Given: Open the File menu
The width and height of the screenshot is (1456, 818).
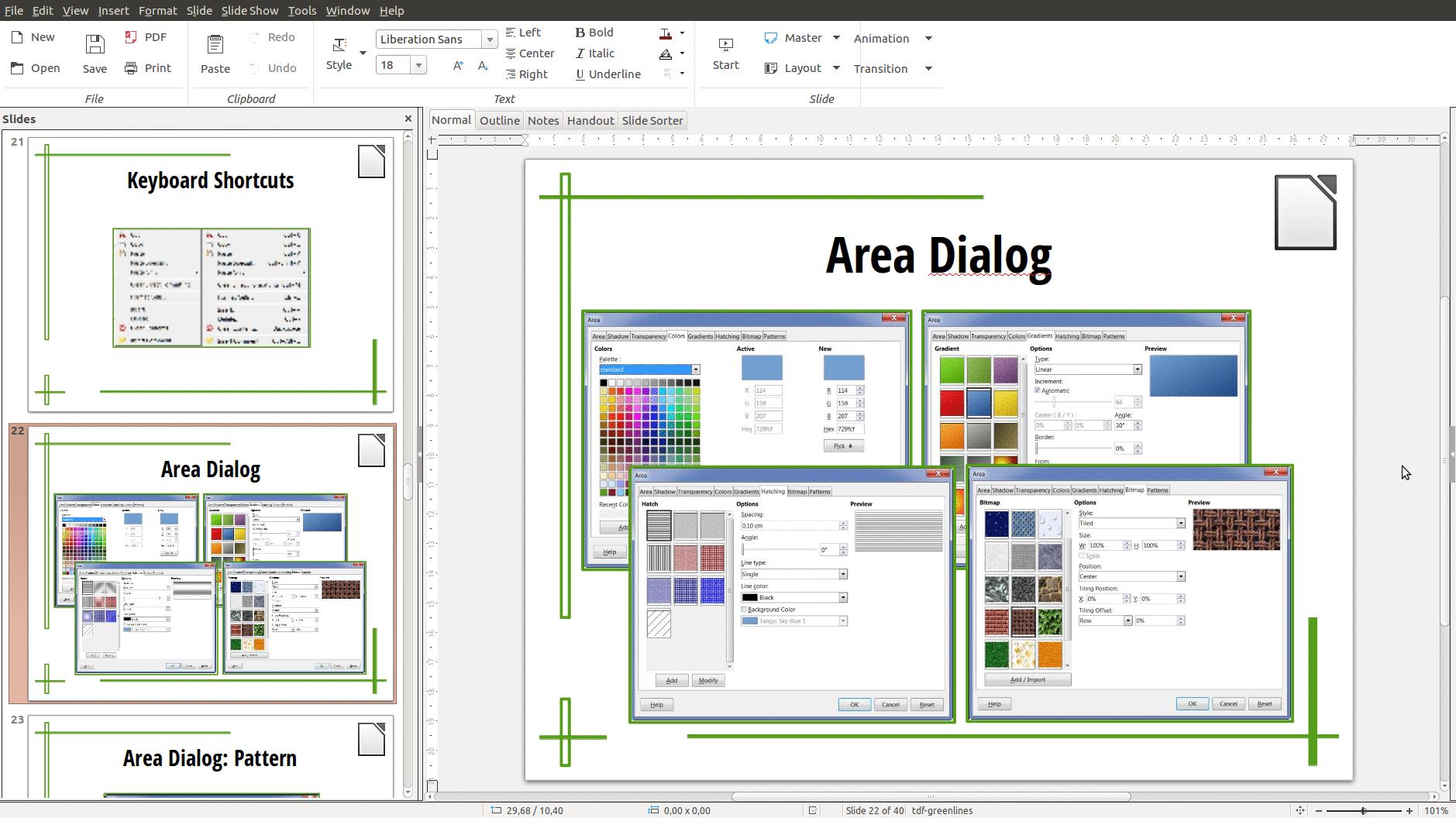Looking at the screenshot, I should (14, 11).
